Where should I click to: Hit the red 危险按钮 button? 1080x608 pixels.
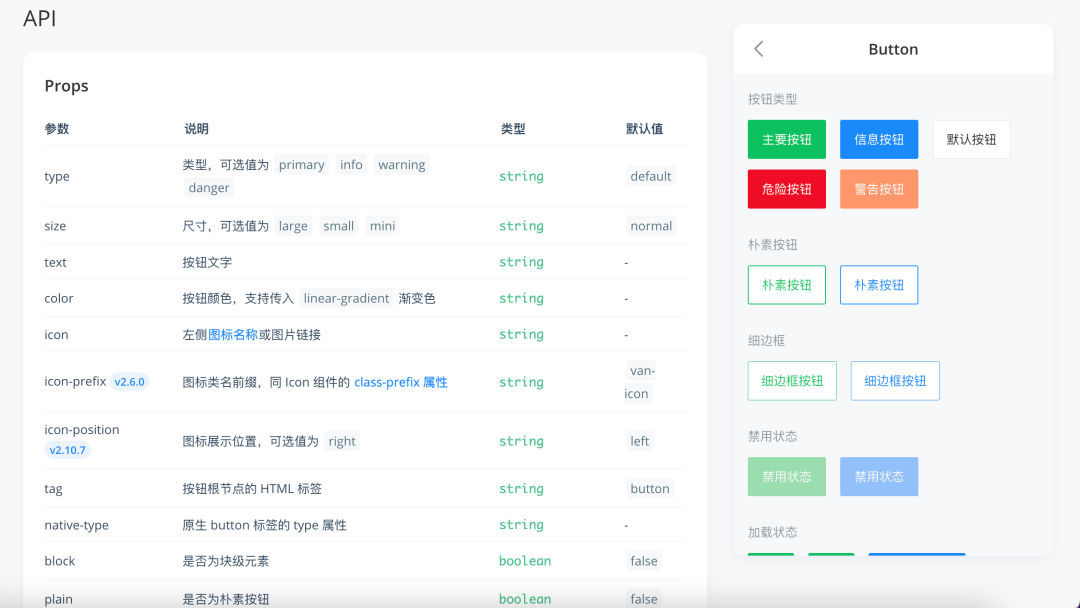(787, 189)
